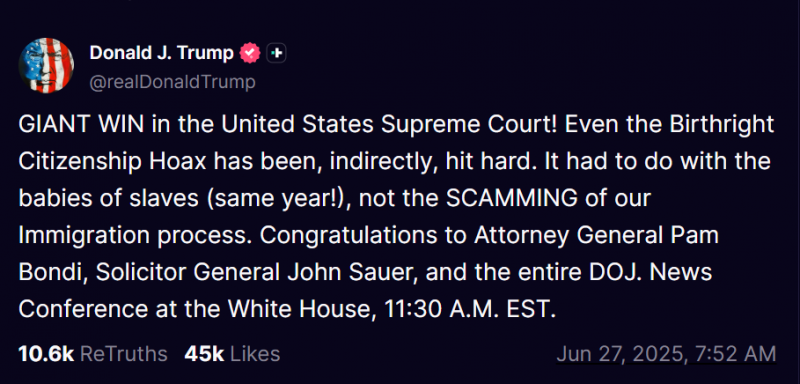Screen dimensions: 800x384
Task: Open the flag-painted profile avatar
Action: point(46,65)
